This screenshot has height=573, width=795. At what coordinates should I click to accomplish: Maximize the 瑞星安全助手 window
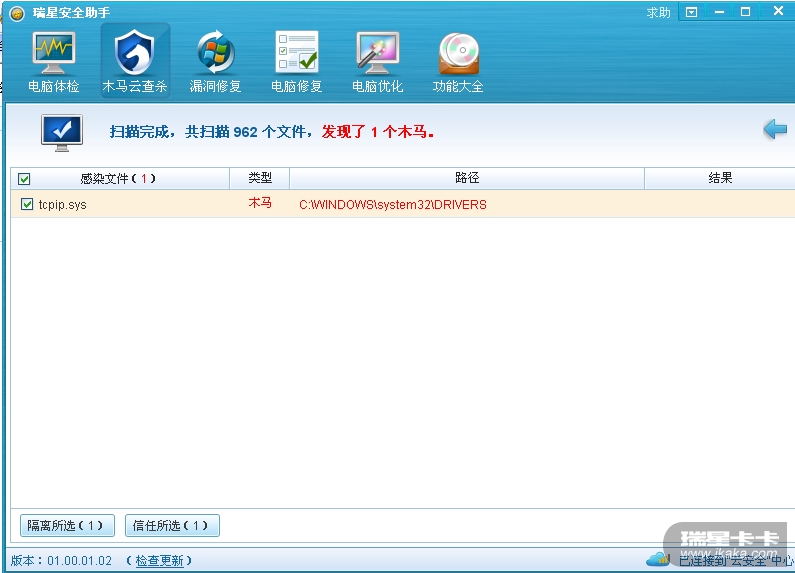pyautogui.click(x=745, y=12)
